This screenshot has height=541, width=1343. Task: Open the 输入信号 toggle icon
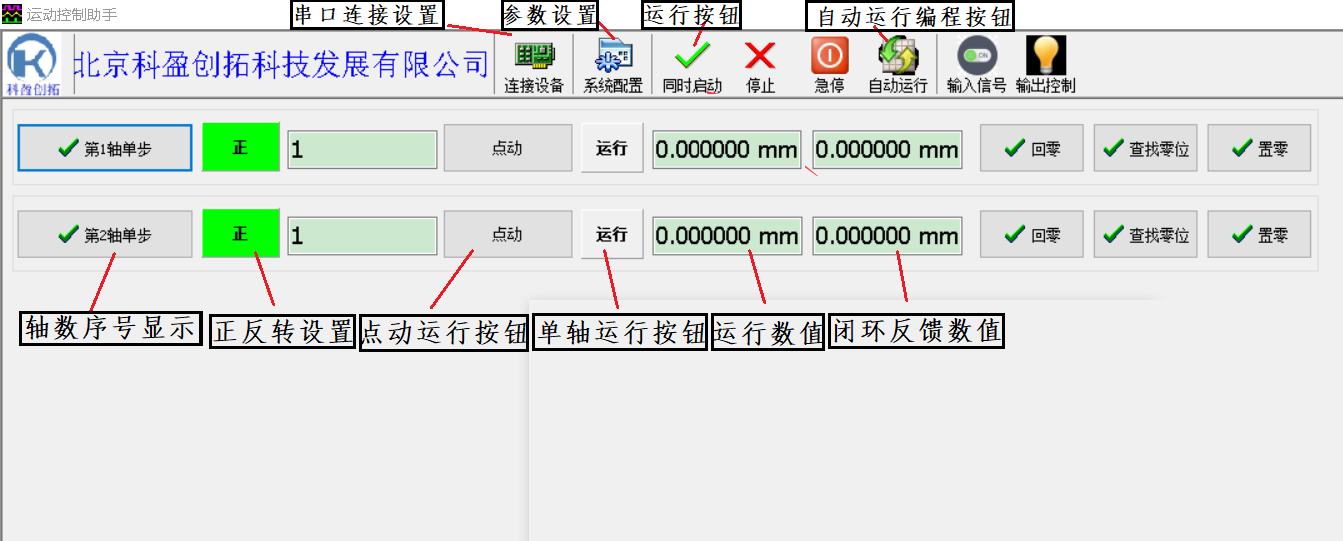point(977,66)
